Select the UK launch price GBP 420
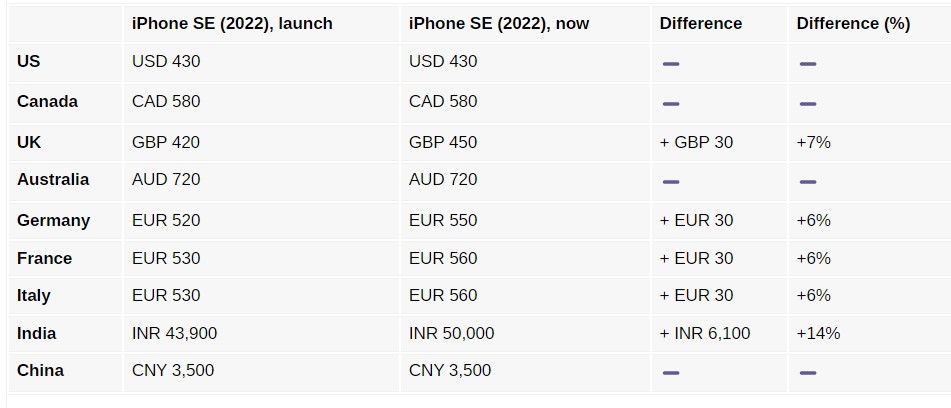Image resolution: width=951 pixels, height=408 pixels. click(x=166, y=142)
